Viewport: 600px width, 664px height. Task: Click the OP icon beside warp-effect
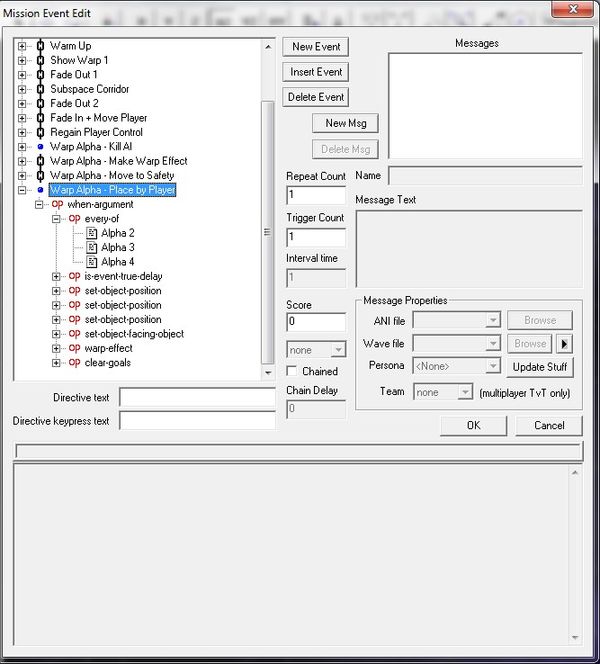74,348
